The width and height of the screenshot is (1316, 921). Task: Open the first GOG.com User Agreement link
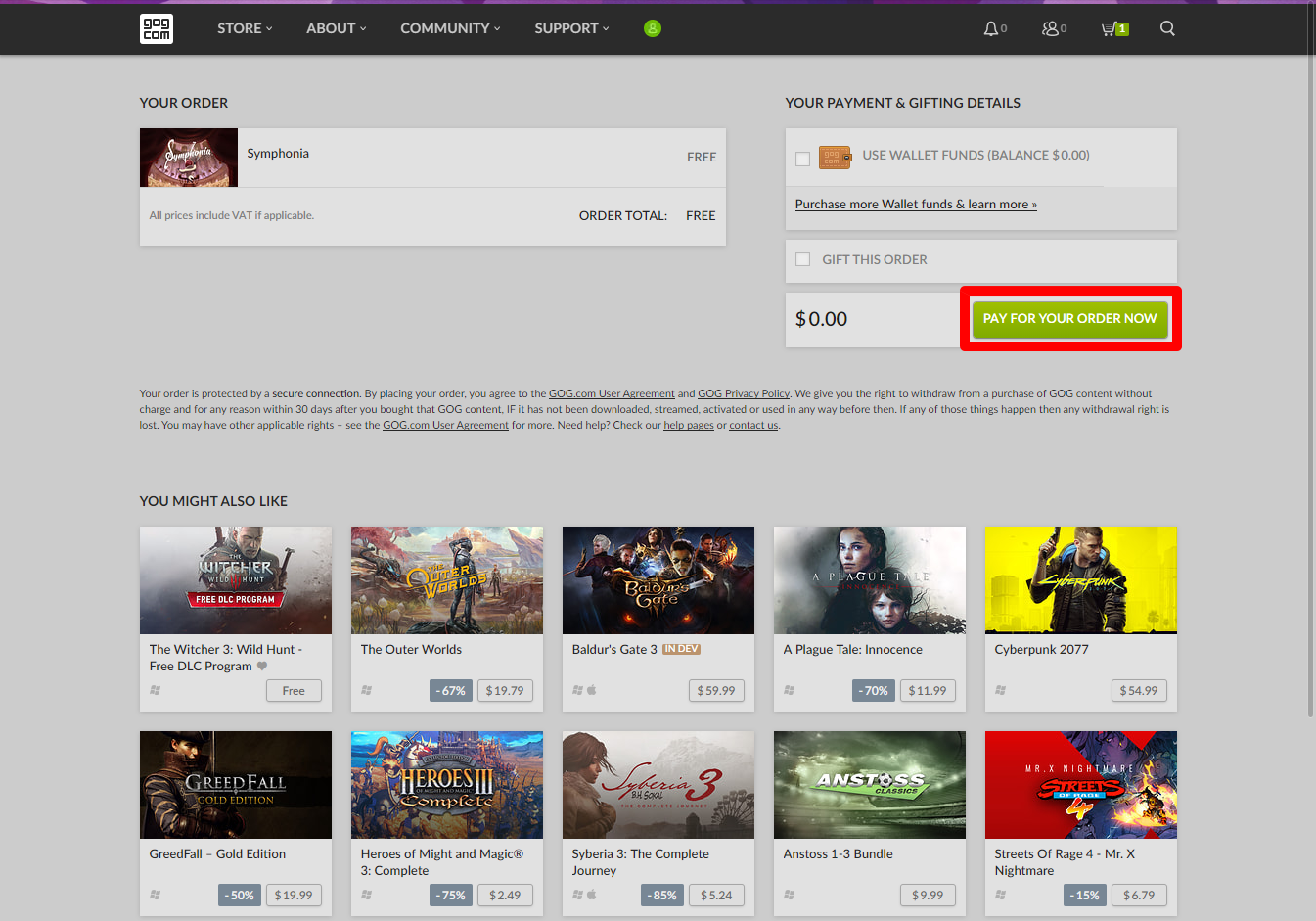[612, 393]
